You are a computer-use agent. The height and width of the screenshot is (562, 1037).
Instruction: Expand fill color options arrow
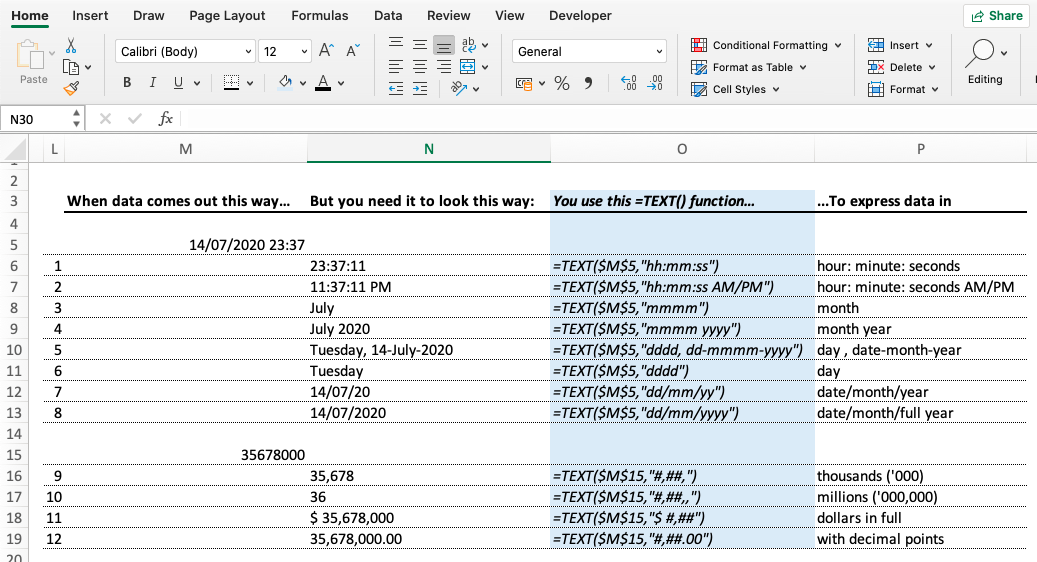pyautogui.click(x=303, y=83)
